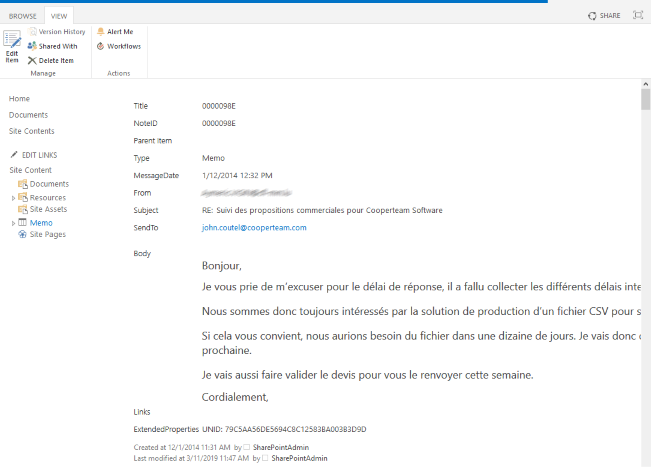Click the scrollbar up arrow
Viewport: 651px width, 474px height.
[645, 84]
